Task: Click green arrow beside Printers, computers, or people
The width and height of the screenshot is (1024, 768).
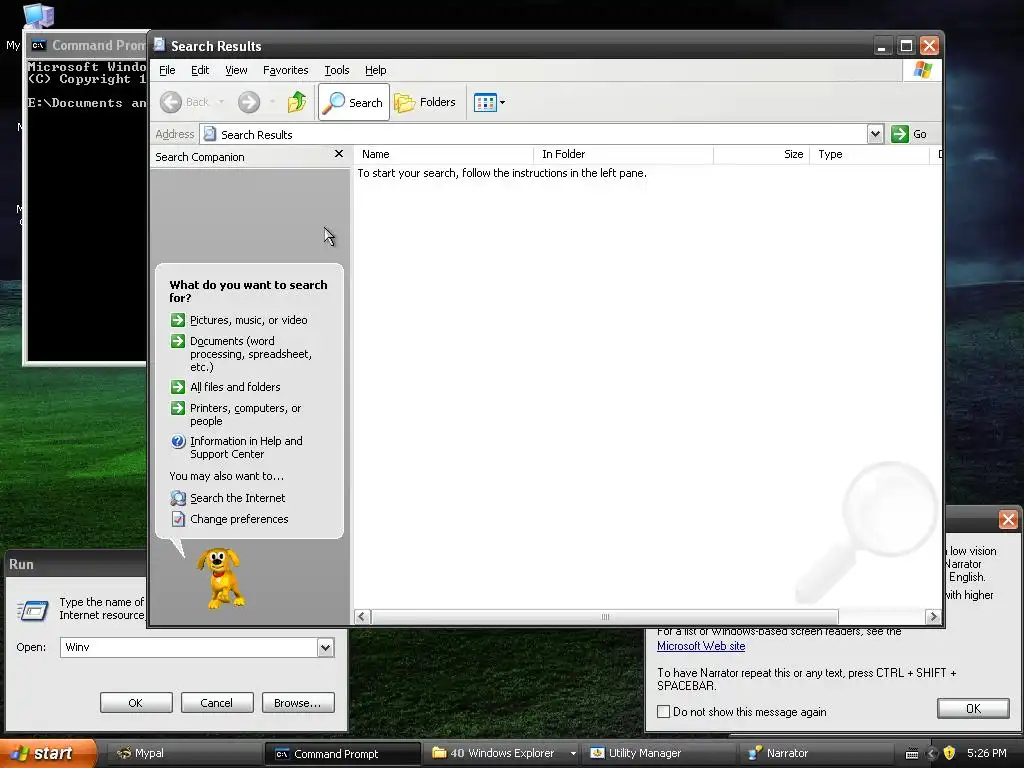Action: [x=178, y=408]
